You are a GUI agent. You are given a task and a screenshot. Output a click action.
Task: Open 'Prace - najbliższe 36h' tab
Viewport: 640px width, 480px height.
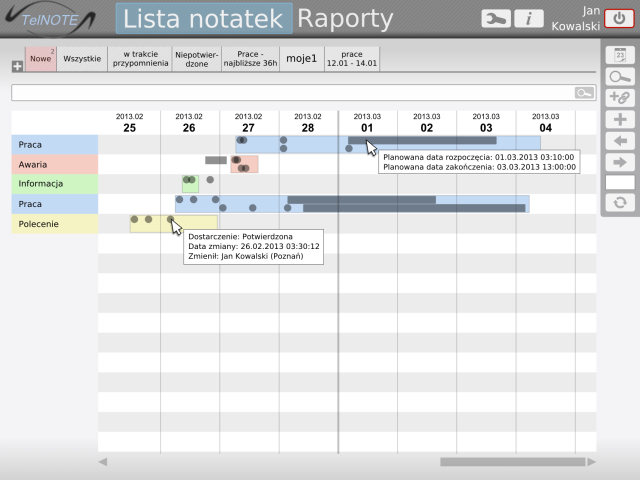[x=251, y=59]
